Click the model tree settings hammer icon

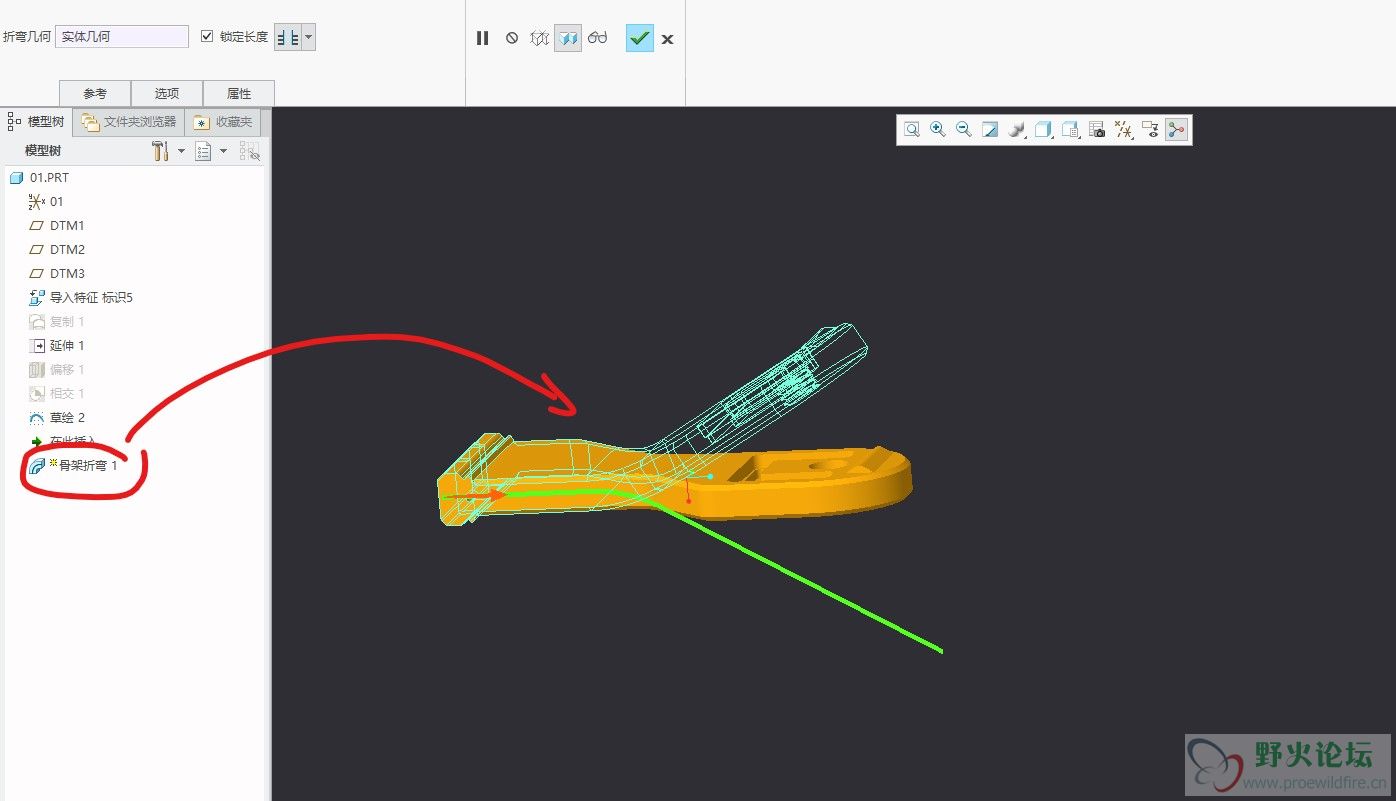point(160,151)
